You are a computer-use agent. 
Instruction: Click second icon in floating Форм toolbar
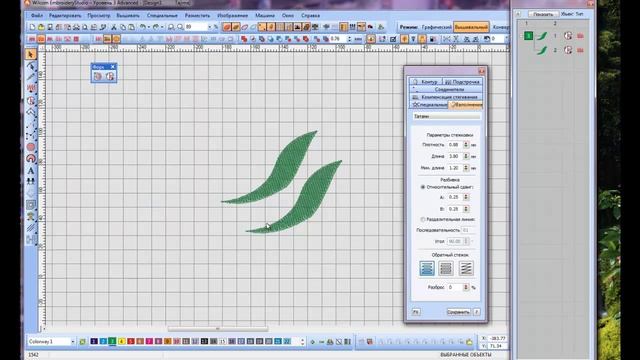[x=110, y=76]
